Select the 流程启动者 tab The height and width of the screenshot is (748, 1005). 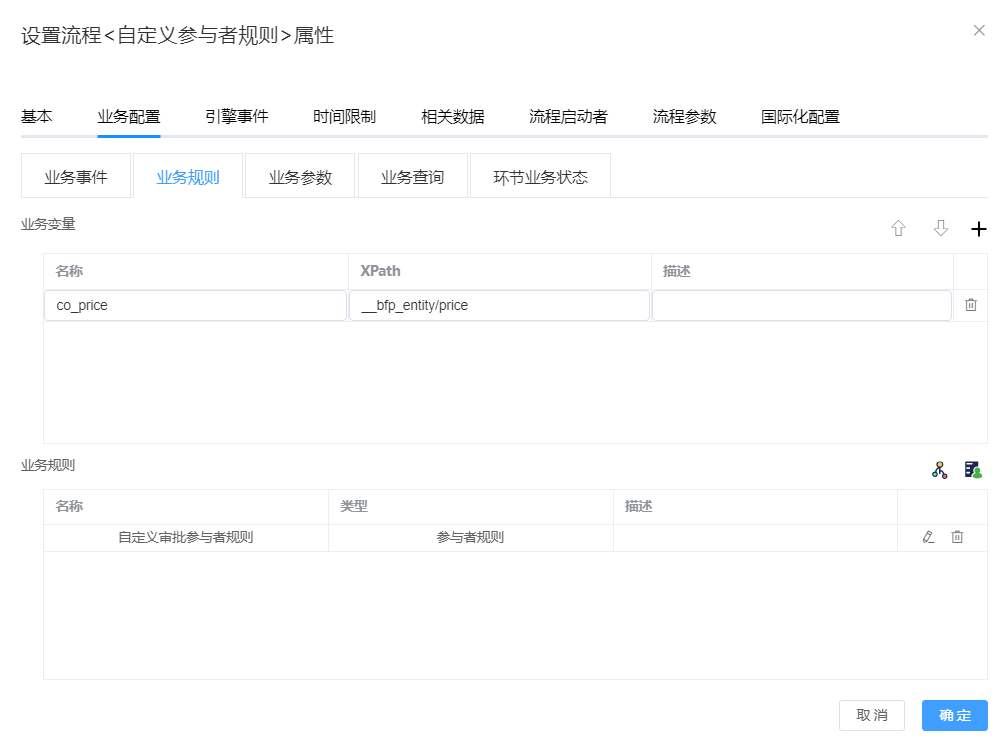568,116
